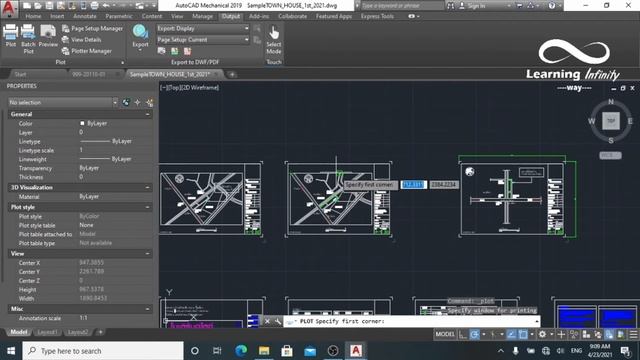Click the Plot icon in Quick Access toolbar

click(94, 6)
